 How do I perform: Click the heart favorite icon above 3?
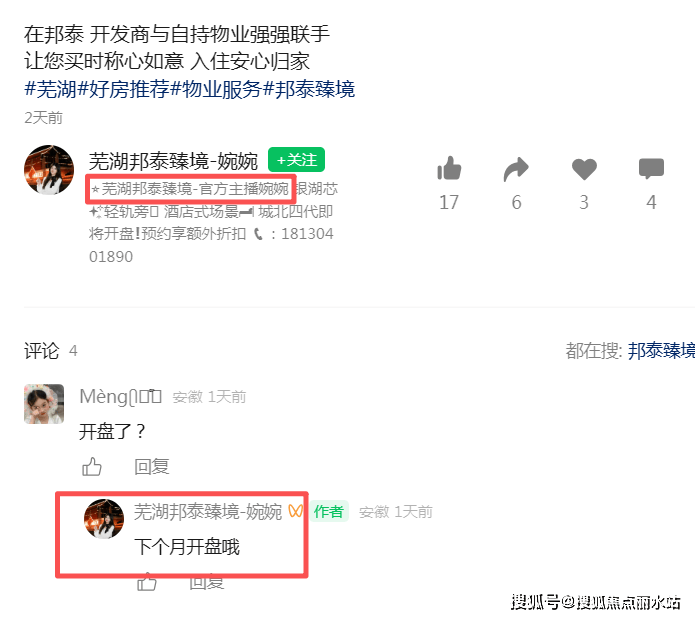(x=584, y=169)
